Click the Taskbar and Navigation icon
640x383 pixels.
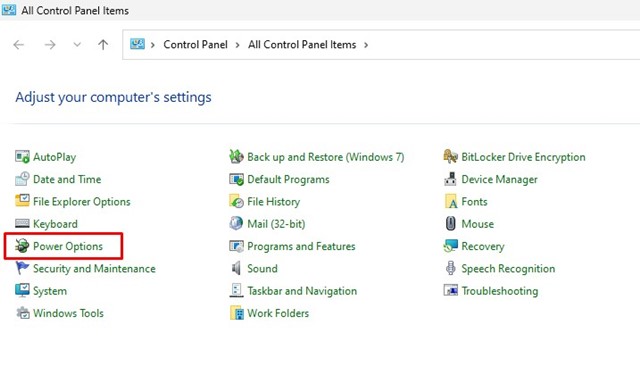236,290
